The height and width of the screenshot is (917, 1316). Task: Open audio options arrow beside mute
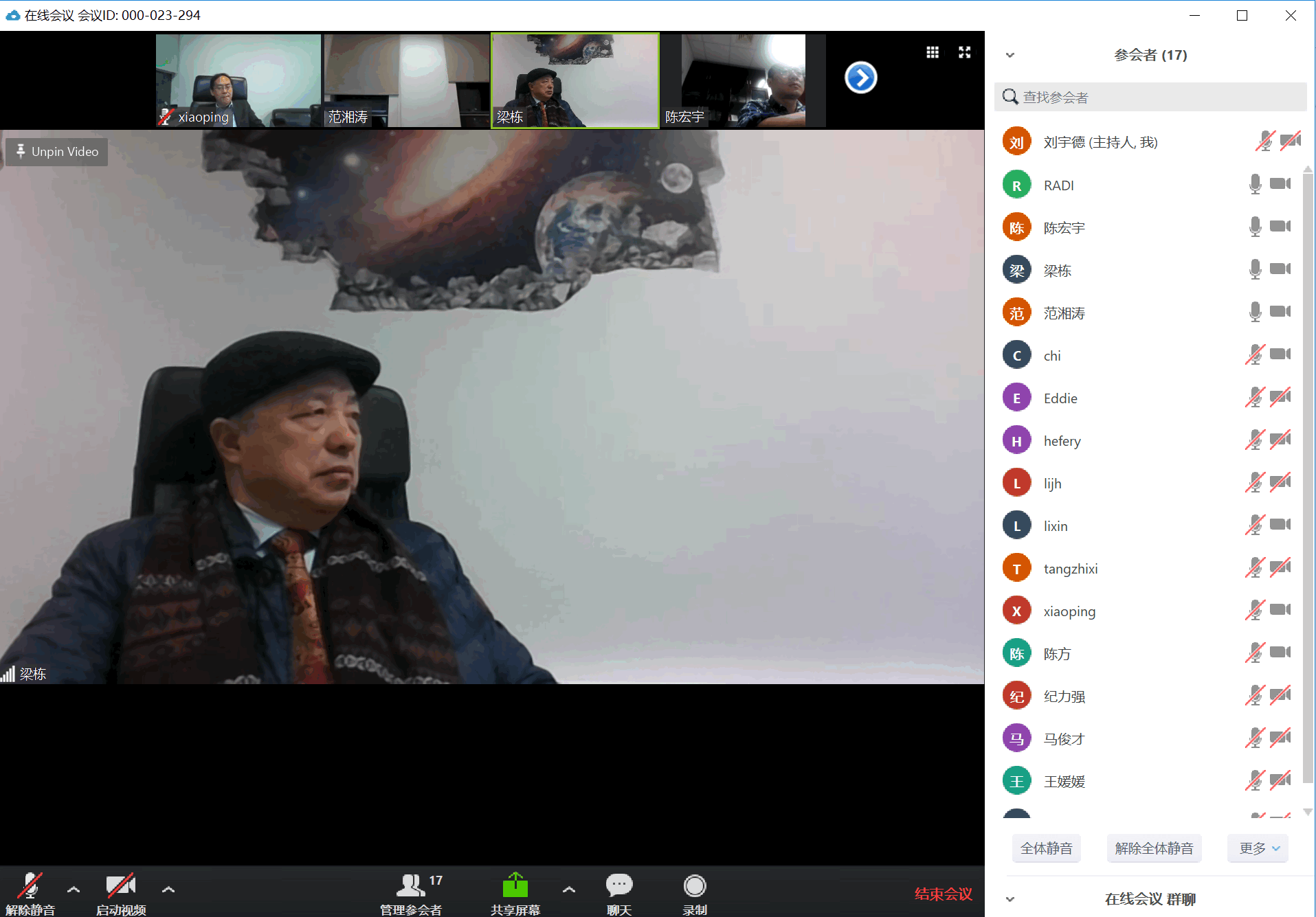click(74, 890)
